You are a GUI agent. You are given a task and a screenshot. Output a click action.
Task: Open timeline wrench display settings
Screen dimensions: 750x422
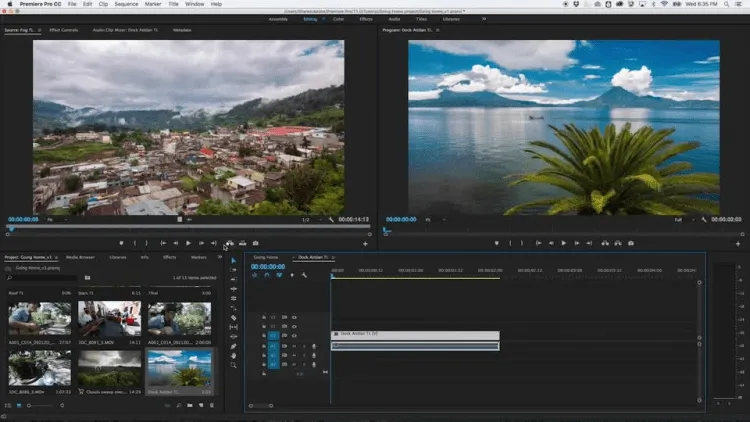coord(304,275)
